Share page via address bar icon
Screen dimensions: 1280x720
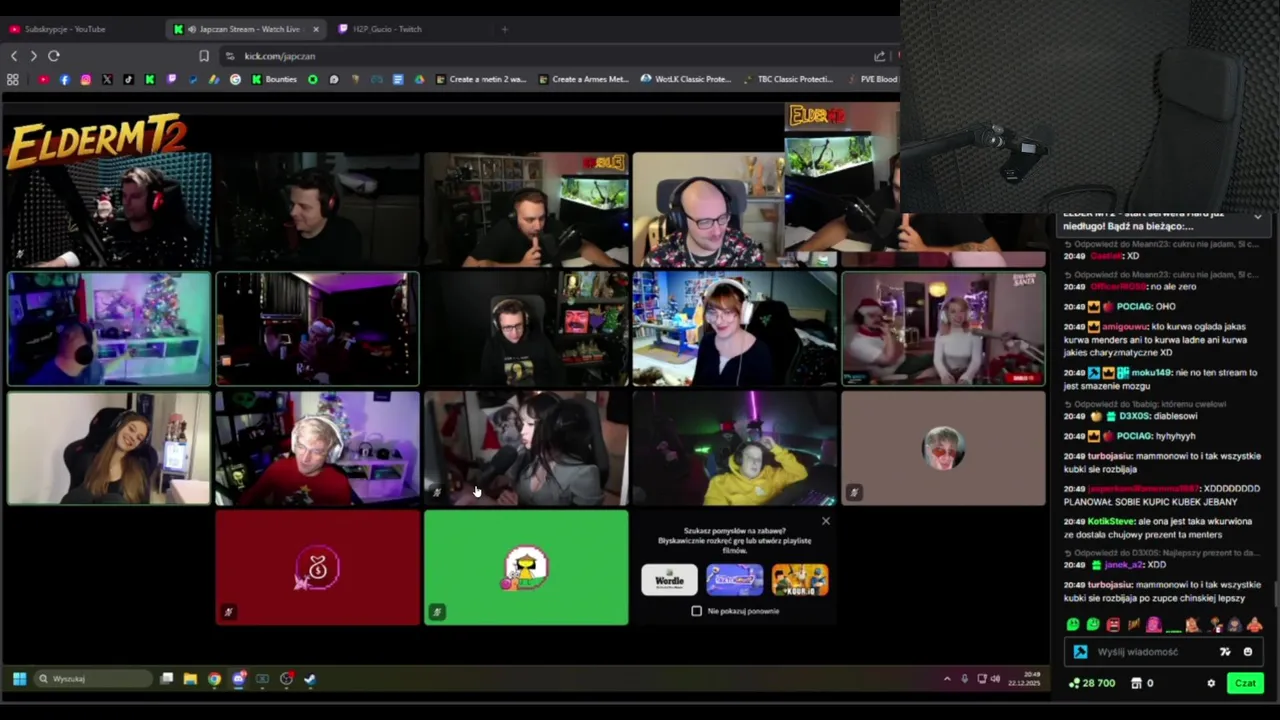coord(879,56)
